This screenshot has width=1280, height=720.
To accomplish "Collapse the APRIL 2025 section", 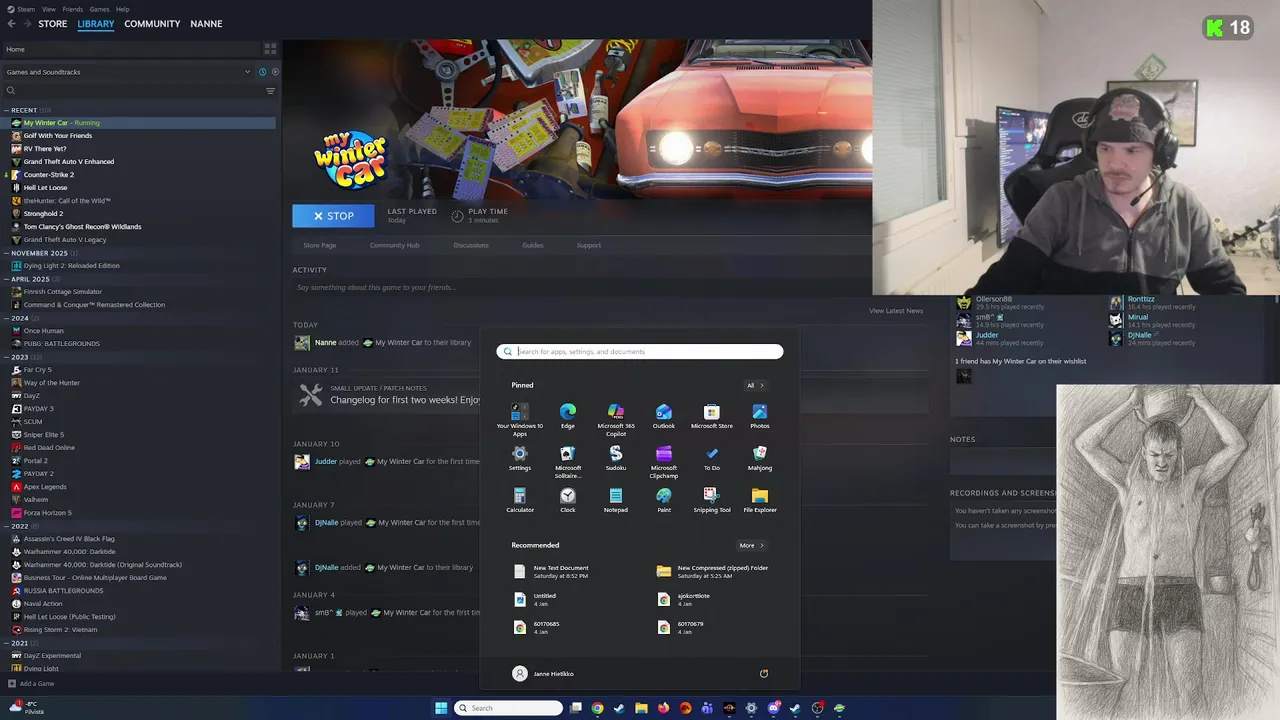I will pyautogui.click(x=6, y=279).
